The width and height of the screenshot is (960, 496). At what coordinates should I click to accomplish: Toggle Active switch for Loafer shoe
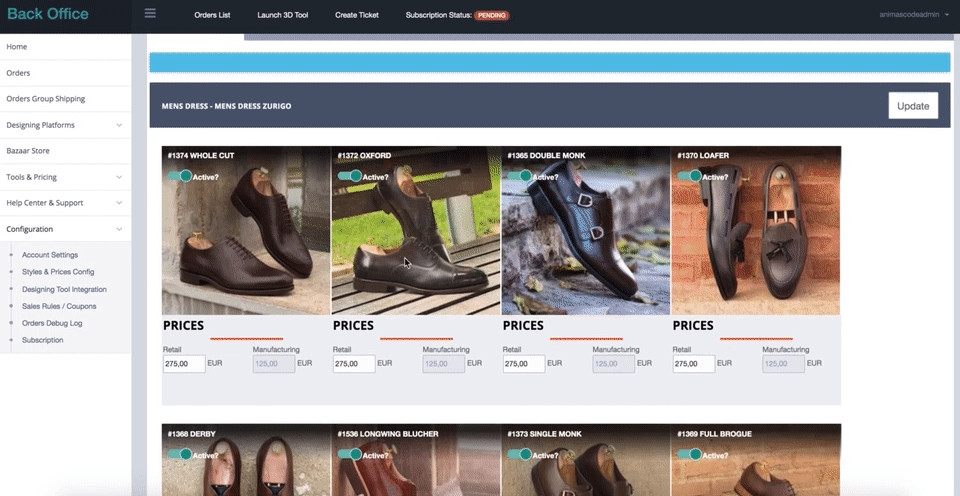tap(689, 176)
